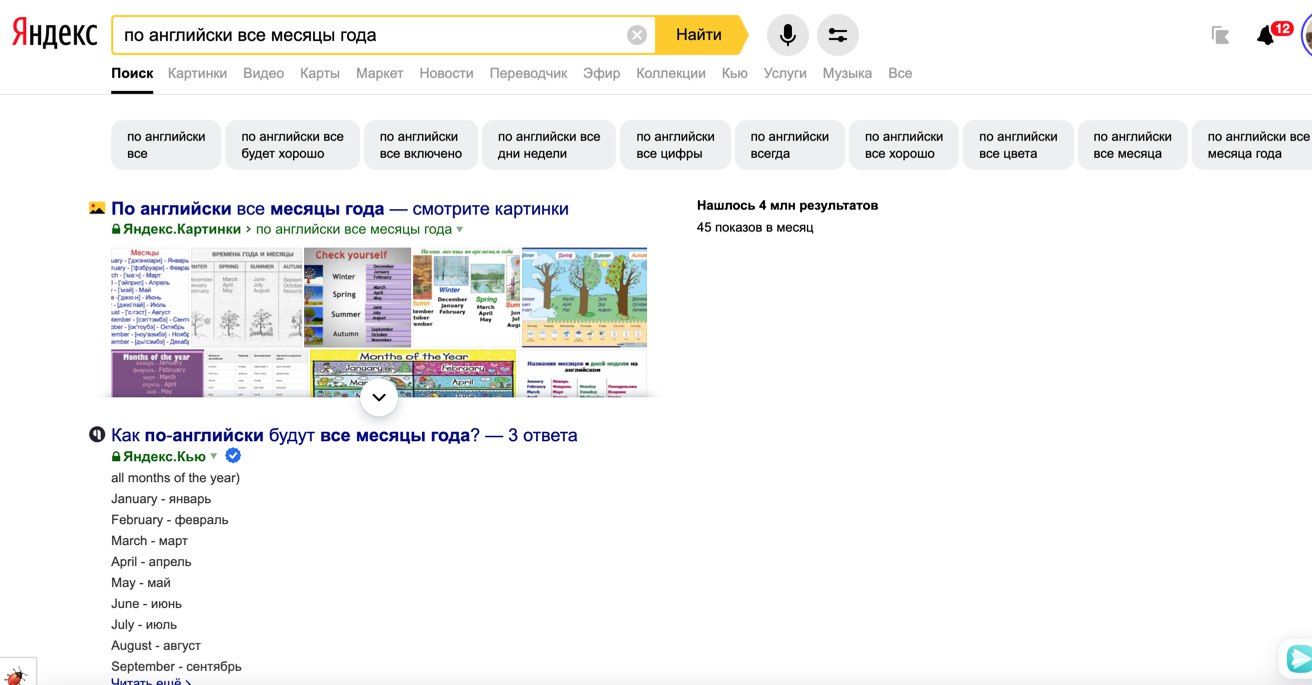This screenshot has height=685, width=1312.
Task: Clear the search query text
Action: [637, 35]
